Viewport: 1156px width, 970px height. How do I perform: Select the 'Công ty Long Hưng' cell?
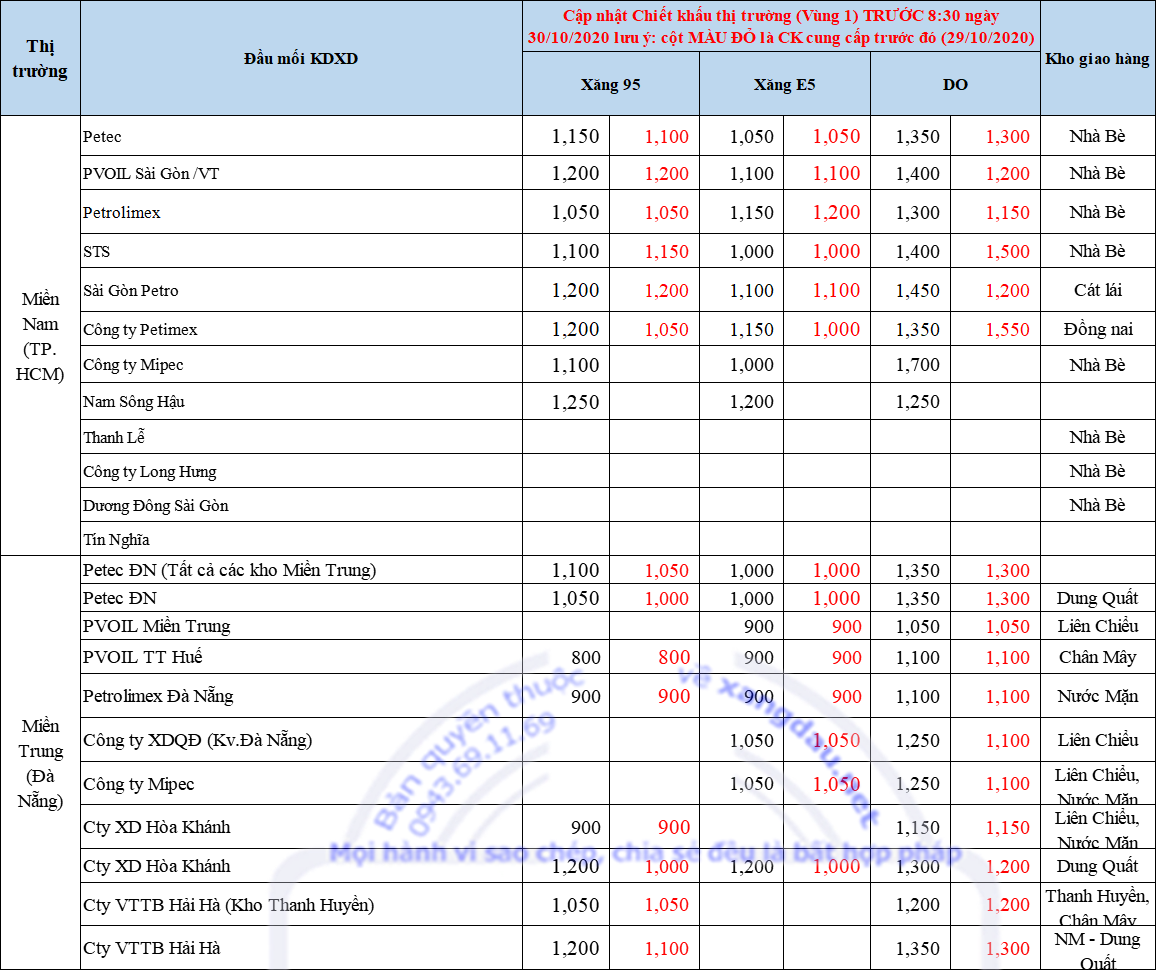[301, 470]
